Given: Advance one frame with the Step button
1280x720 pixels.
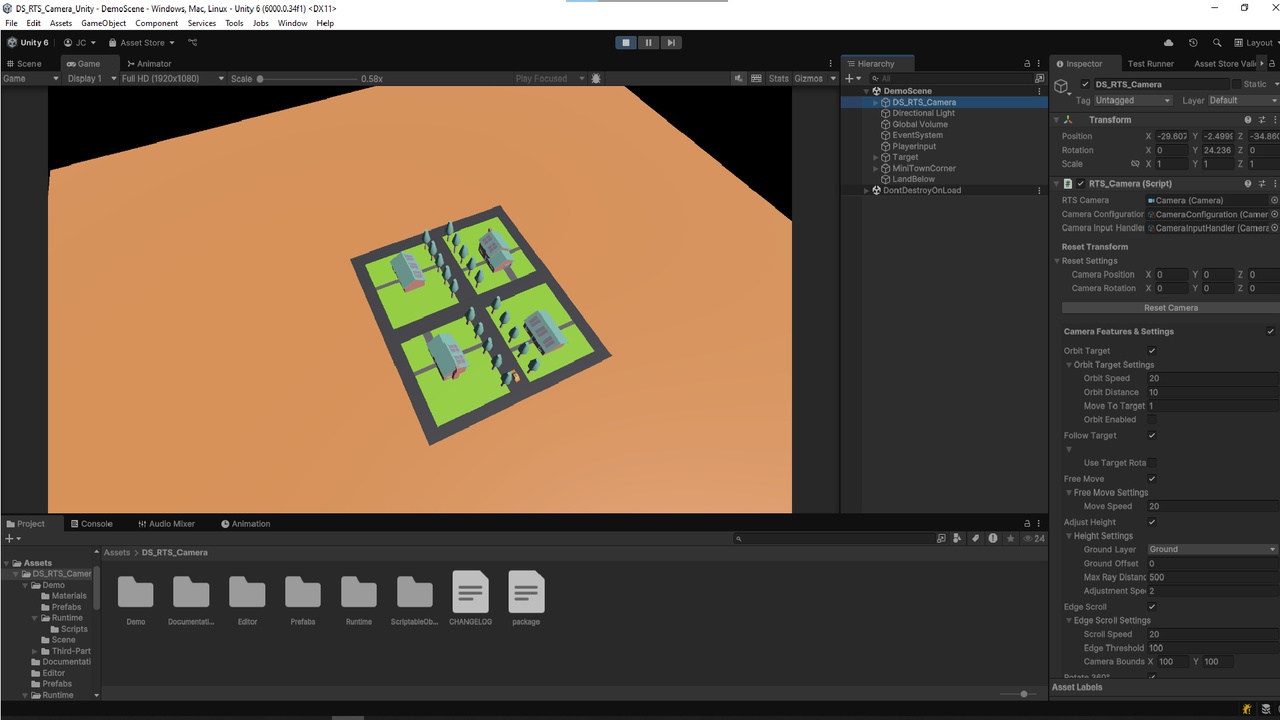Looking at the screenshot, I should click(671, 43).
